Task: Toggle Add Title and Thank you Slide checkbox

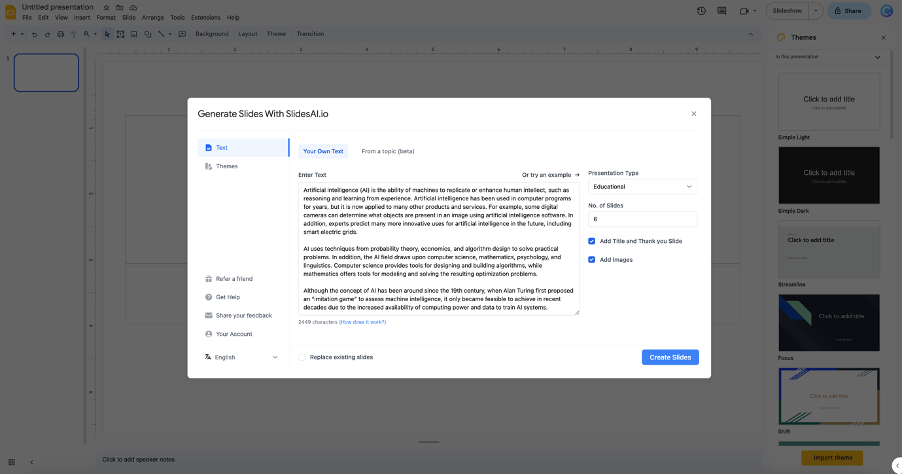Action: coord(591,241)
